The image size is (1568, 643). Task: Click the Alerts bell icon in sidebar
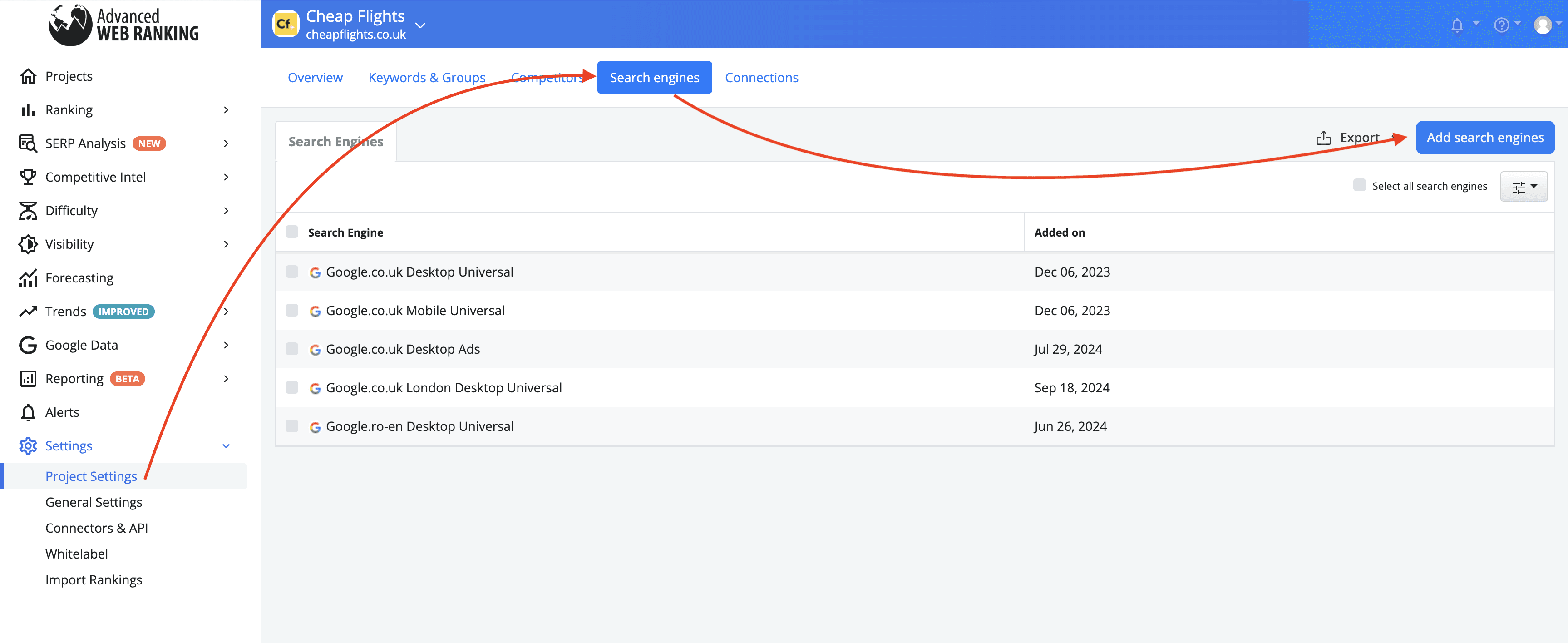click(28, 412)
